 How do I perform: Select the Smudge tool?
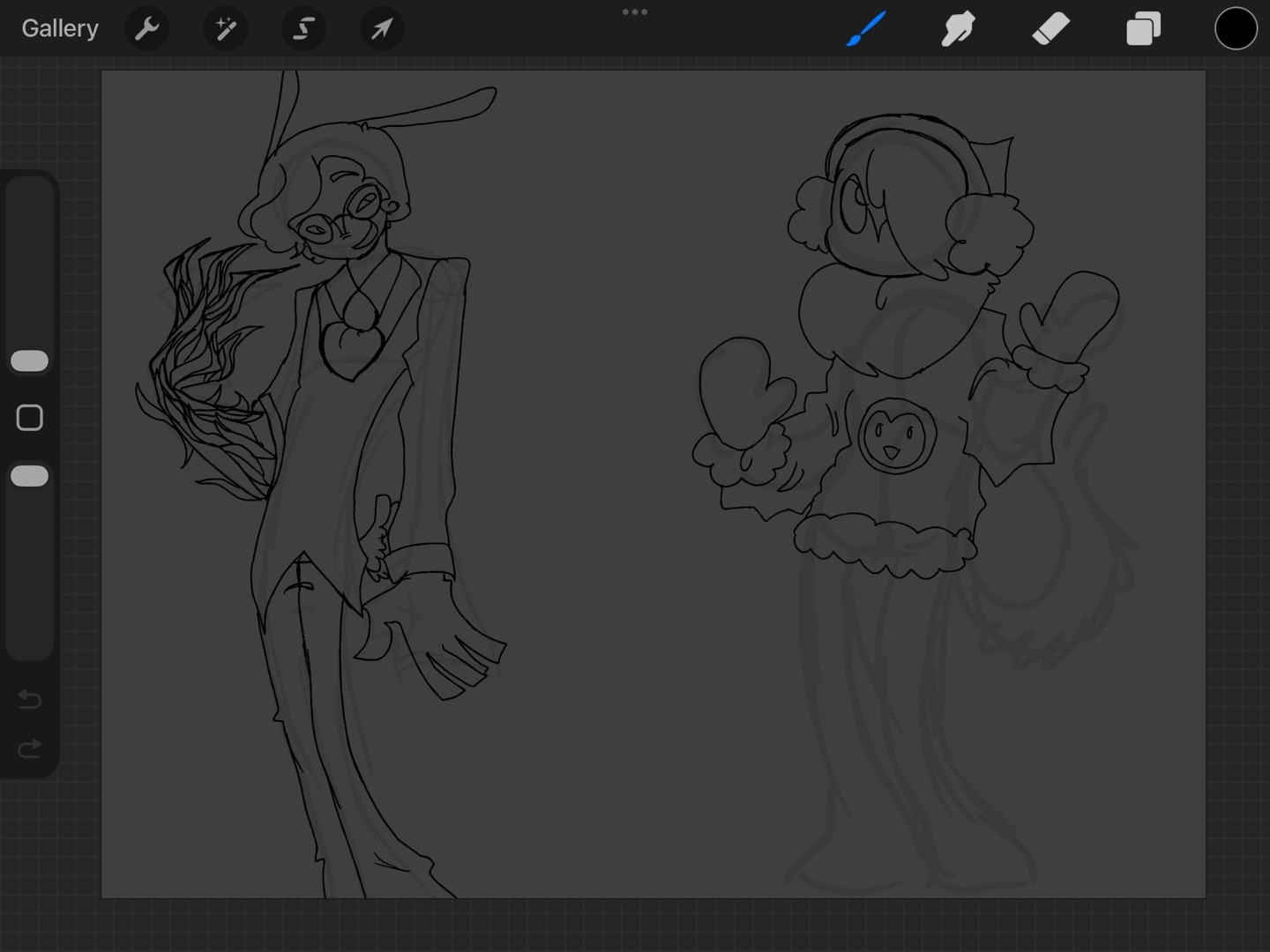pyautogui.click(x=958, y=29)
